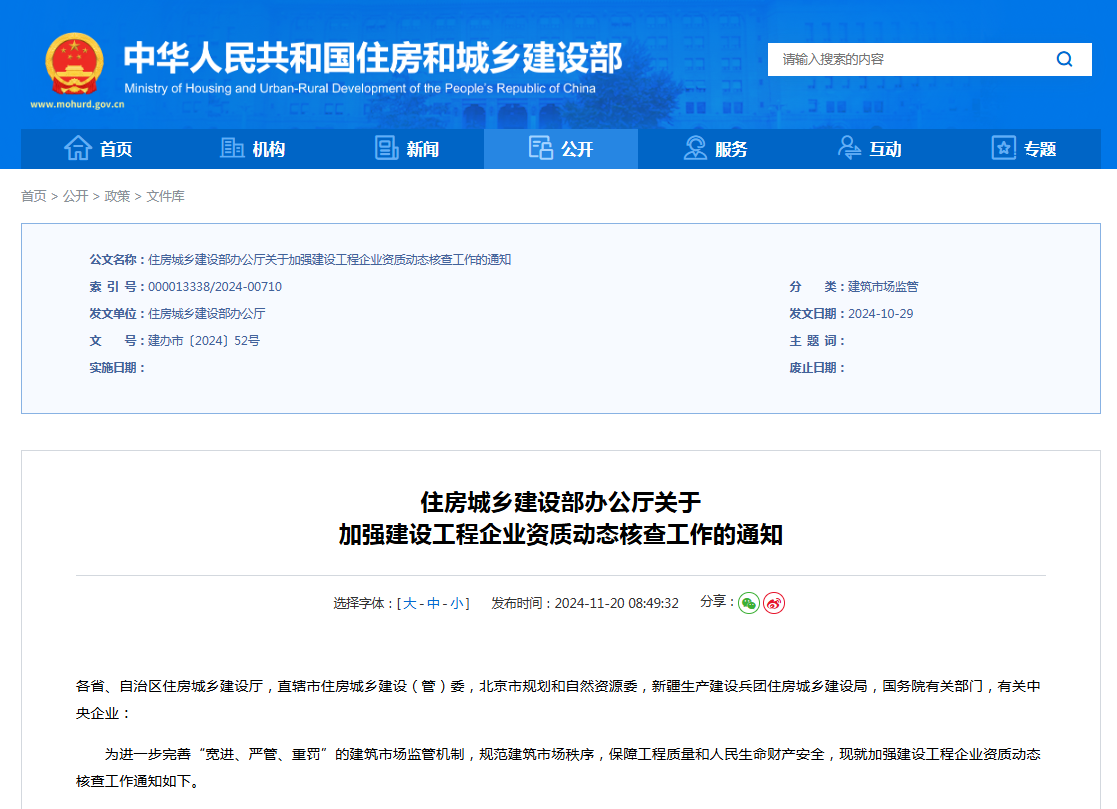Click the 机构 building icon
The width and height of the screenshot is (1117, 809).
click(x=232, y=148)
